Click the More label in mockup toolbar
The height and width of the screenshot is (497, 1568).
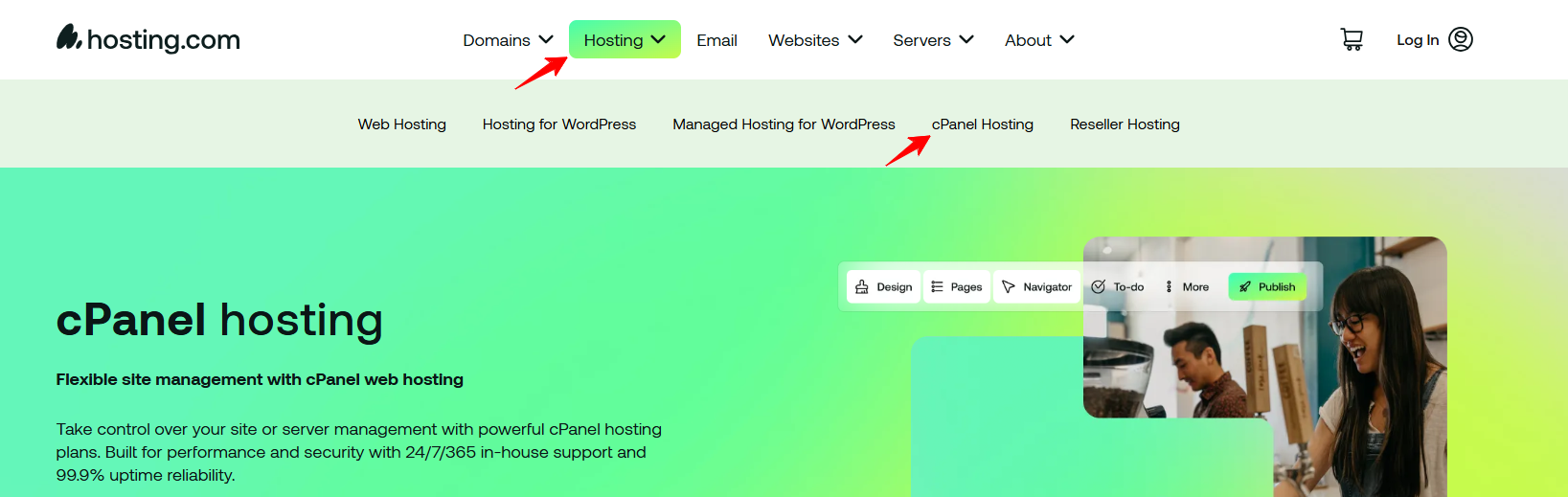[x=1195, y=287]
